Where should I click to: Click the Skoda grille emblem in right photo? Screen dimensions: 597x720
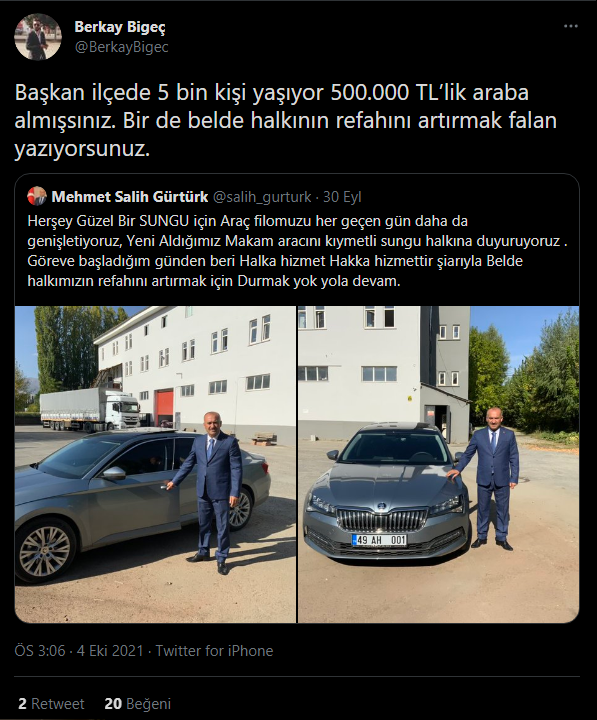click(381, 506)
